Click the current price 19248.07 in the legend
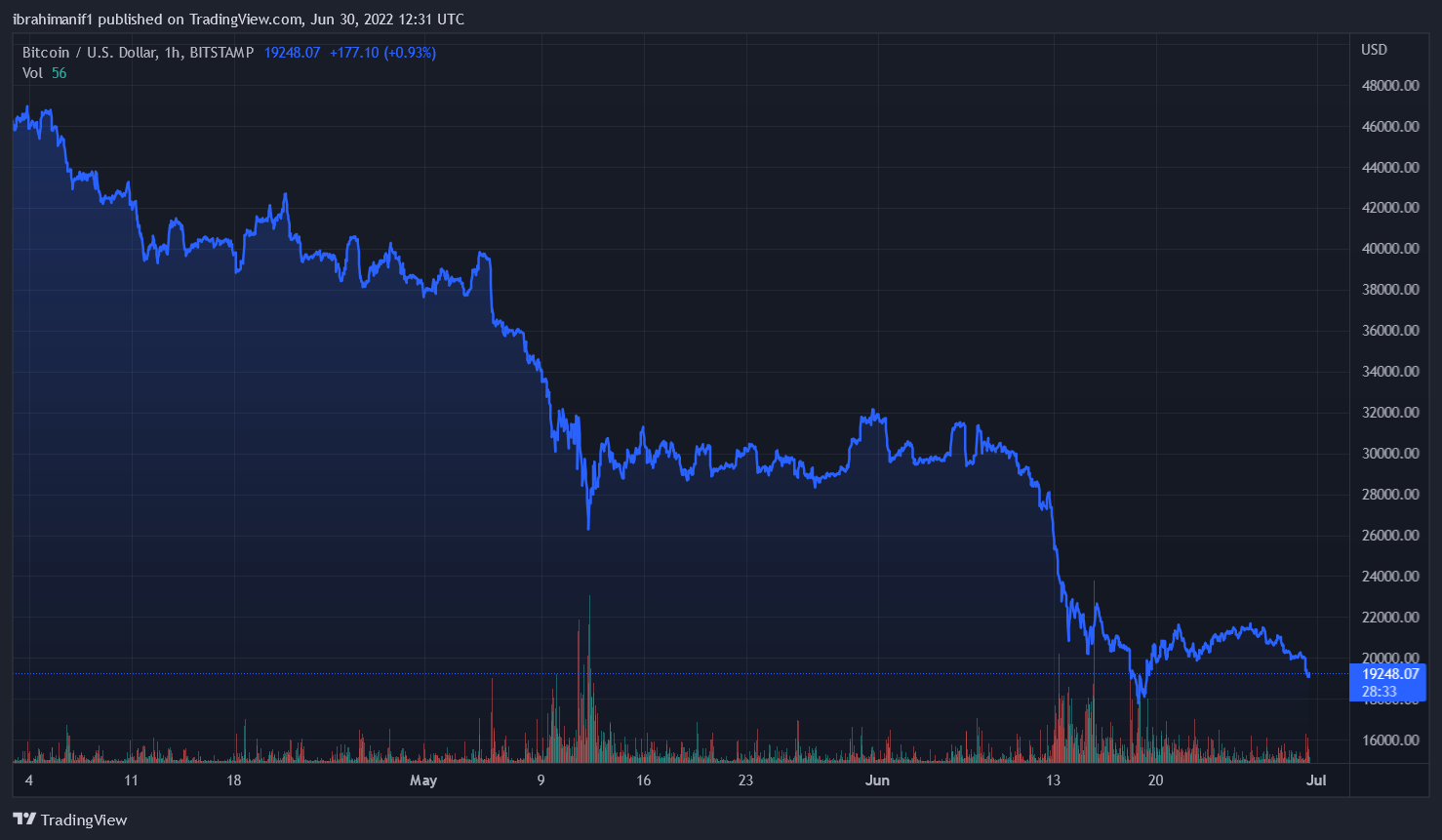Viewport: 1442px width, 840px height. coord(291,53)
